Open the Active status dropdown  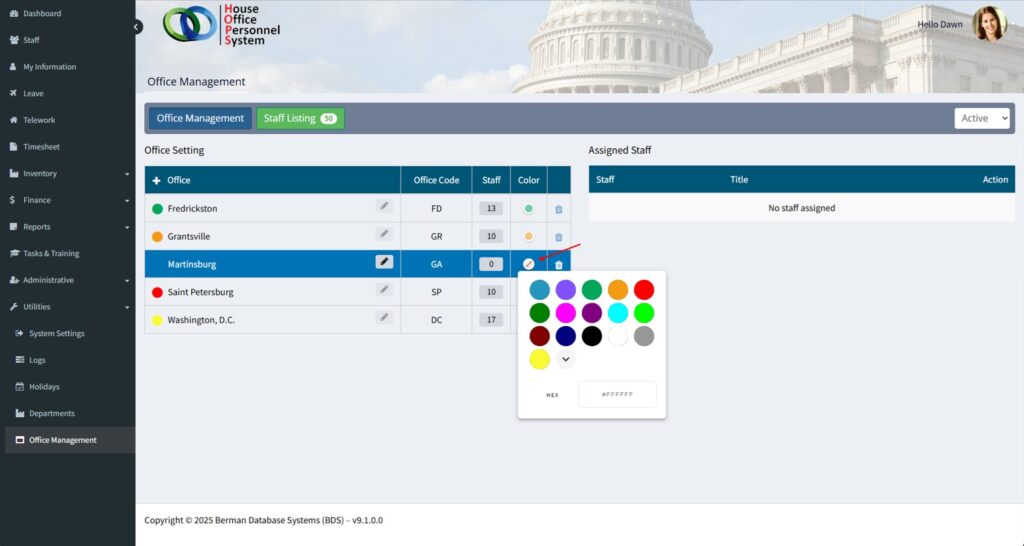981,118
